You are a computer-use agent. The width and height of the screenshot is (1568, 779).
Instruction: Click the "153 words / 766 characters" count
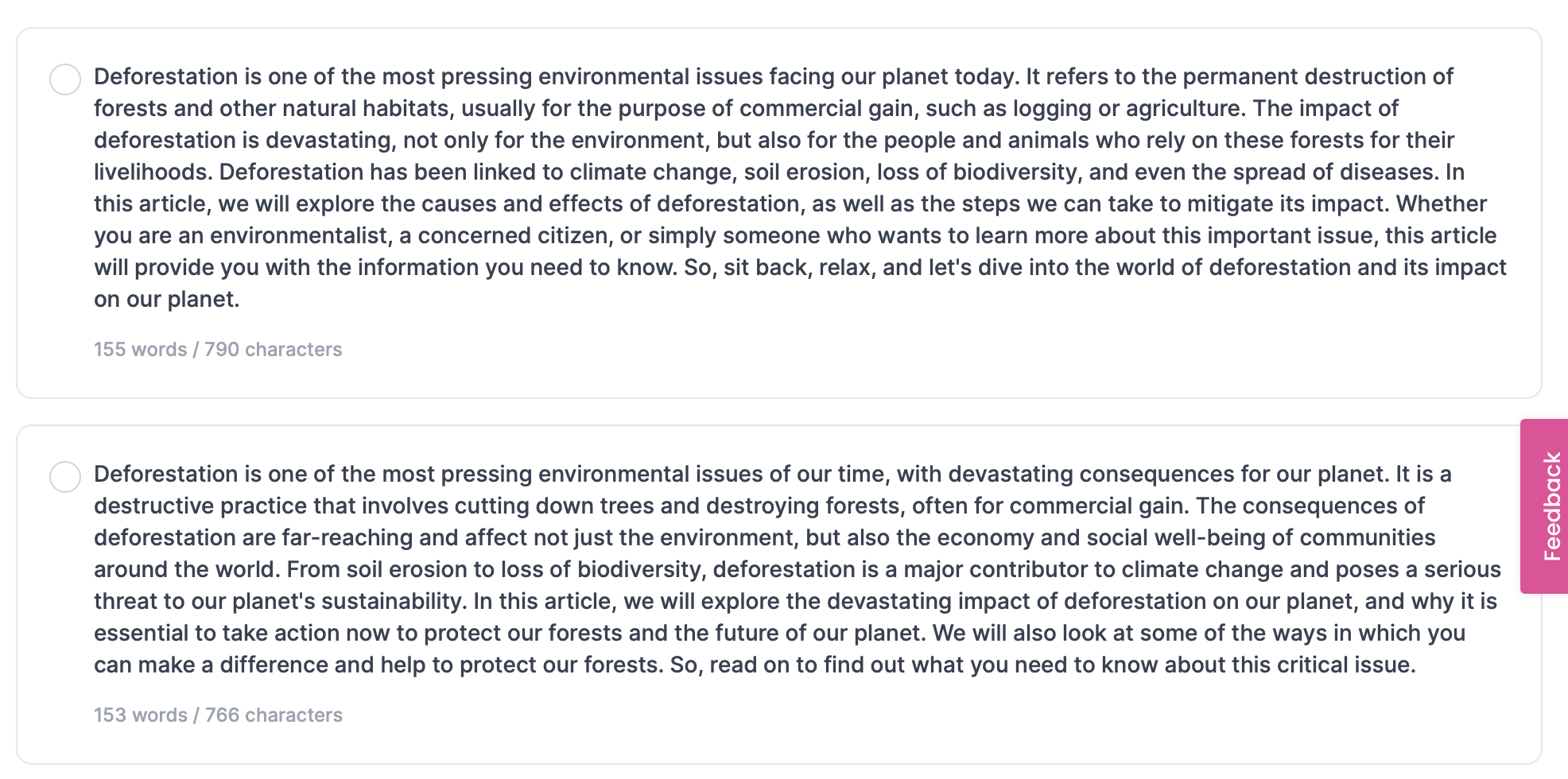click(x=218, y=715)
